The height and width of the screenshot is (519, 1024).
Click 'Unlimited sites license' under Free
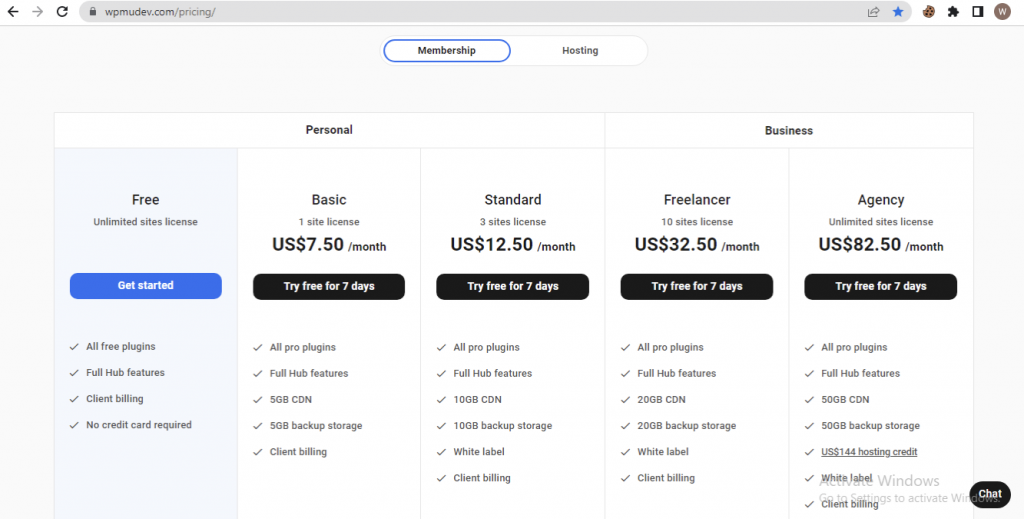tap(146, 222)
